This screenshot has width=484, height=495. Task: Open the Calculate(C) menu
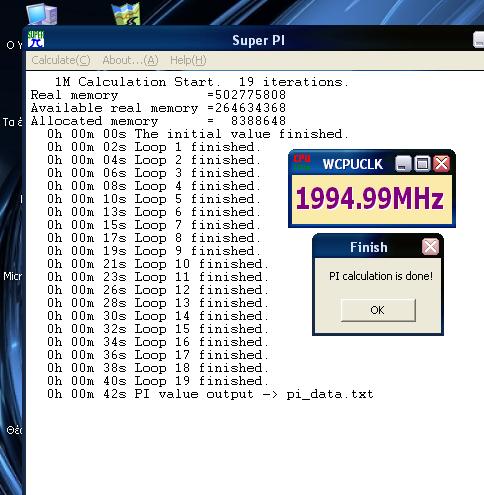pyautogui.click(x=61, y=60)
